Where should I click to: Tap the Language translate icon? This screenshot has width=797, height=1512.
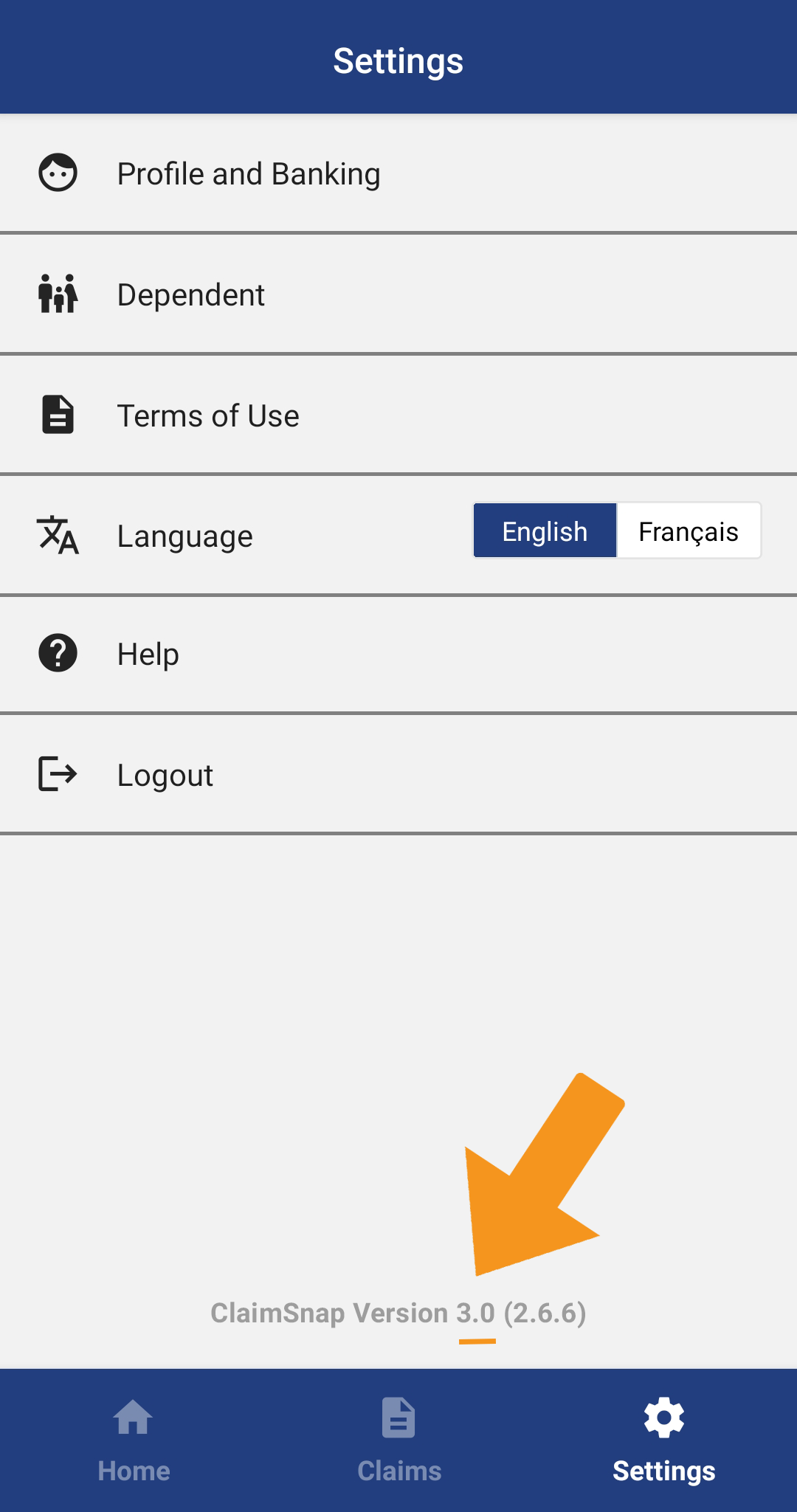(x=58, y=535)
